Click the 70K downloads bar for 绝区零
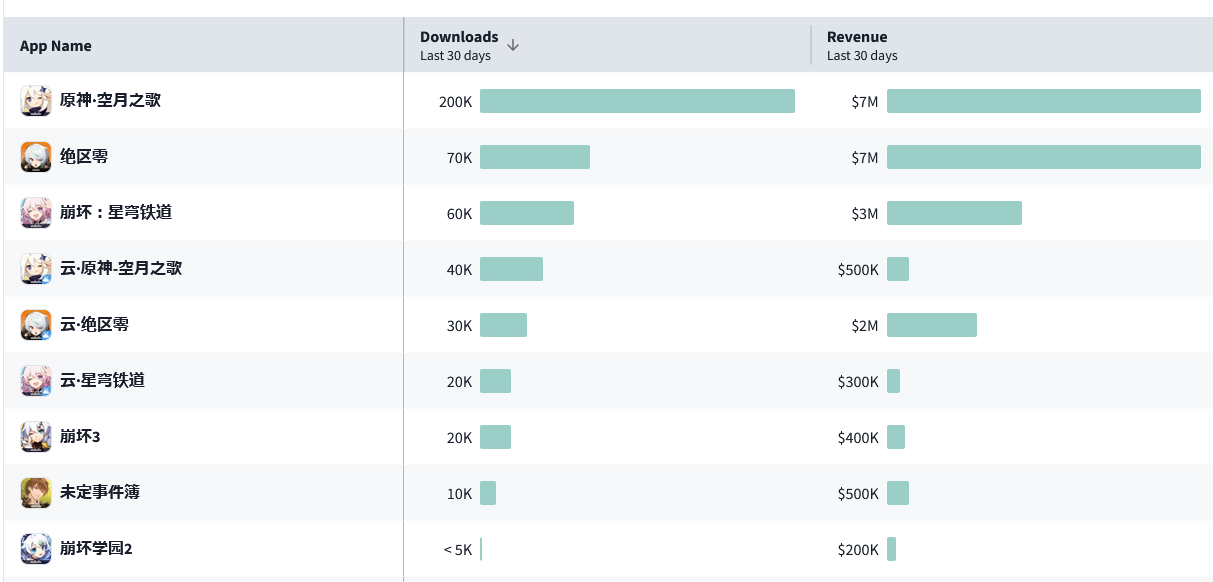 pyautogui.click(x=535, y=157)
